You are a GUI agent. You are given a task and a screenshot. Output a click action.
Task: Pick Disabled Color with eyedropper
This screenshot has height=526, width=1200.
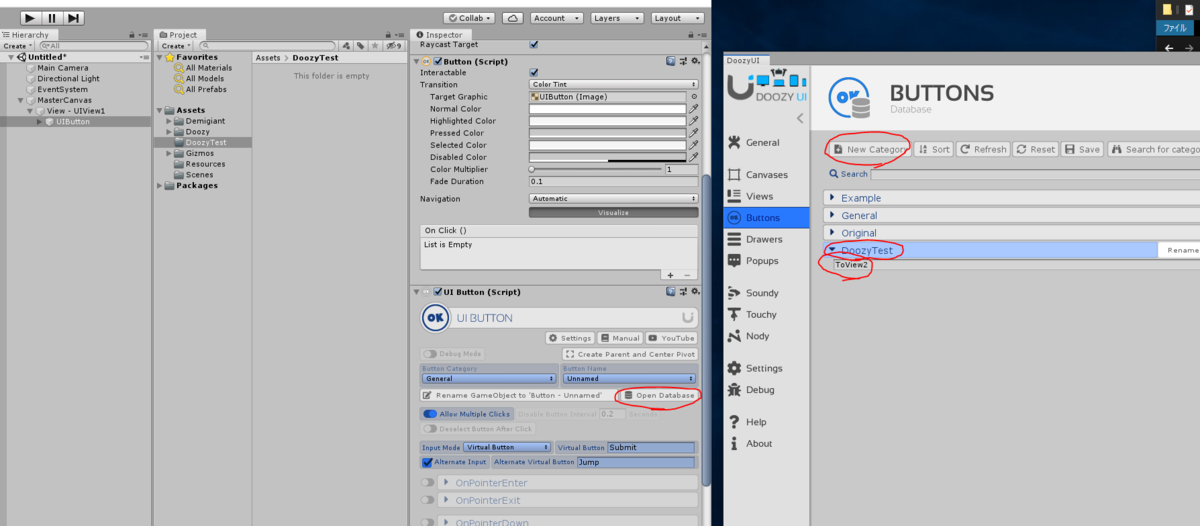tap(693, 157)
